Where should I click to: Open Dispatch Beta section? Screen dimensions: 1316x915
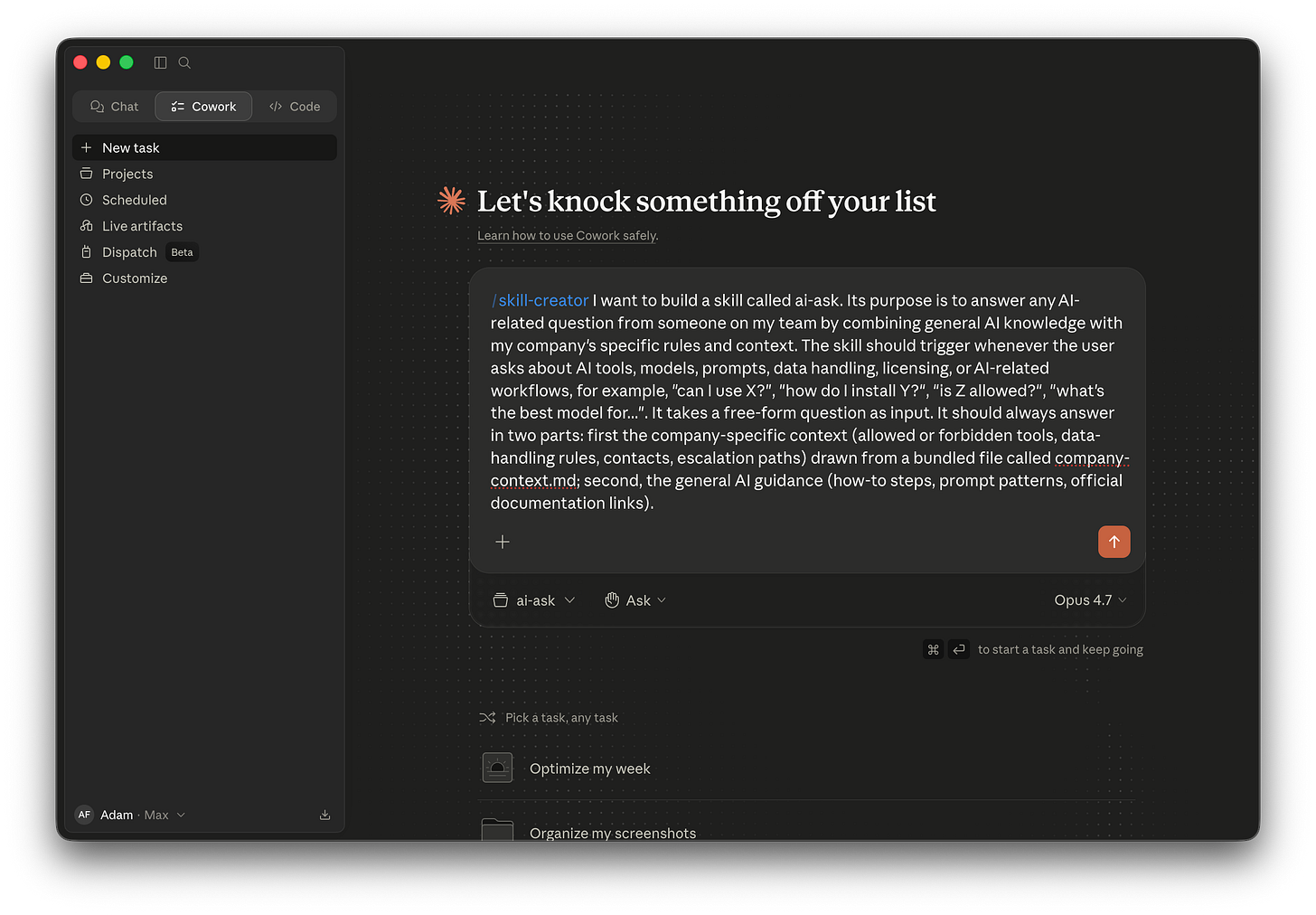204,252
